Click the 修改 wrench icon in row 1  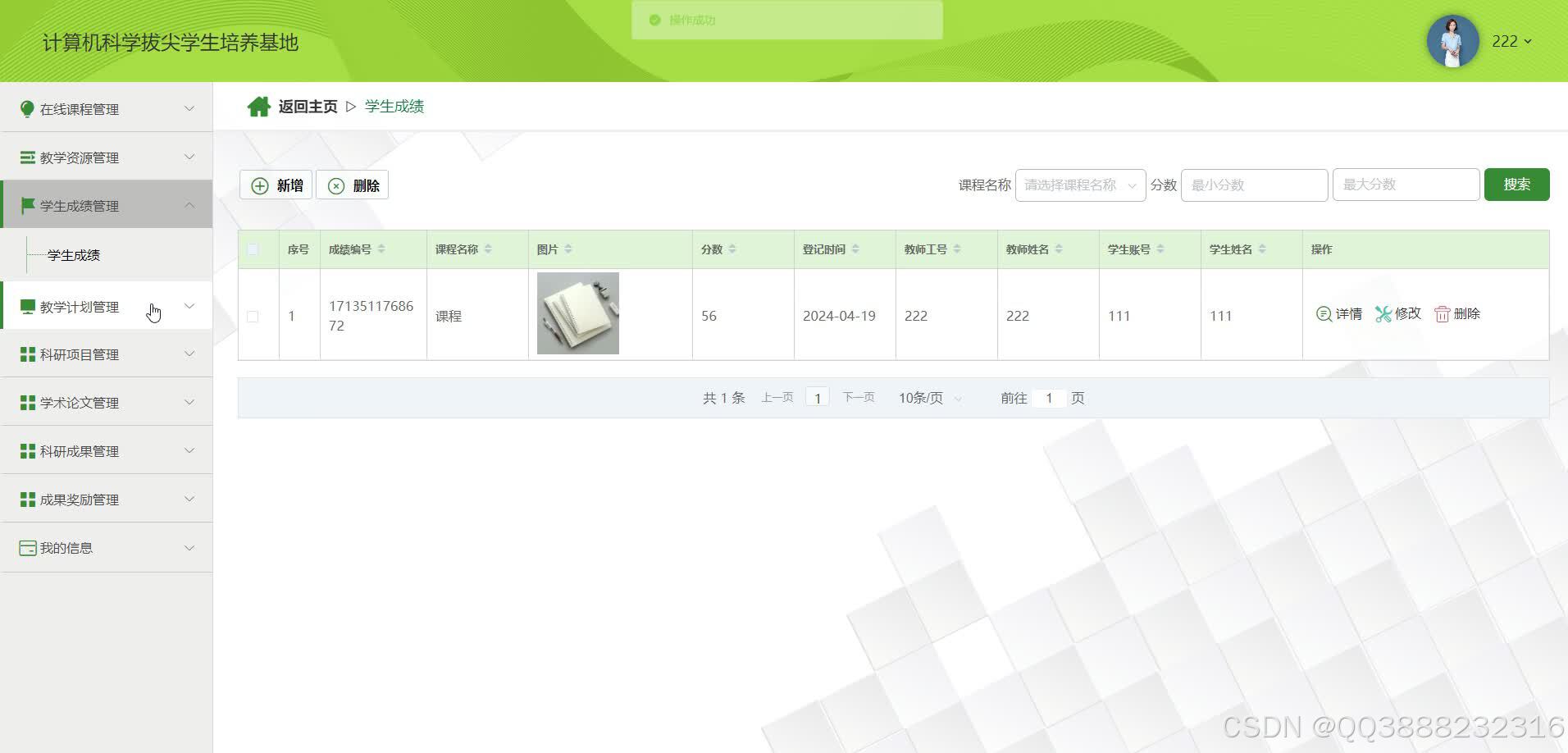point(1383,314)
